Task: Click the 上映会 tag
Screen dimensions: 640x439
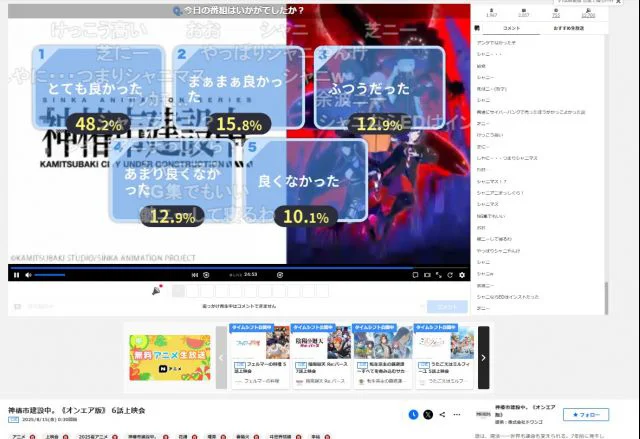Action: [x=51, y=437]
